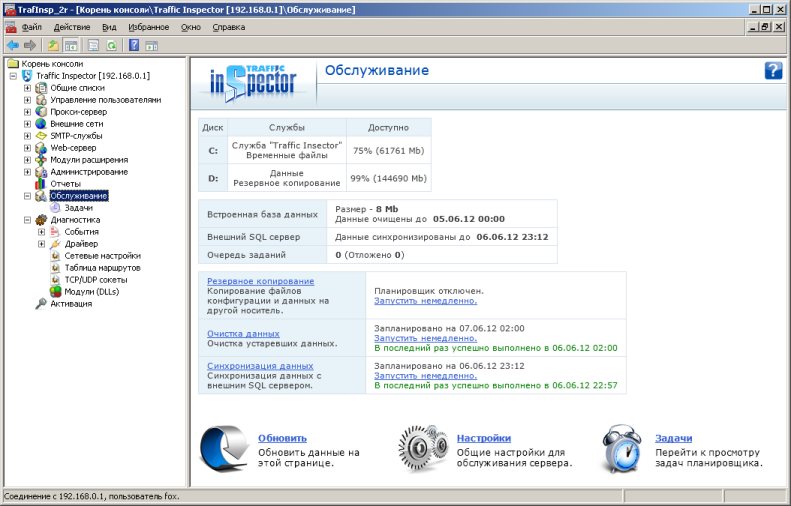This screenshot has height=506, width=791.
Task: Click Запустить немедленно under Планировщик отключен
Action: [x=425, y=301]
